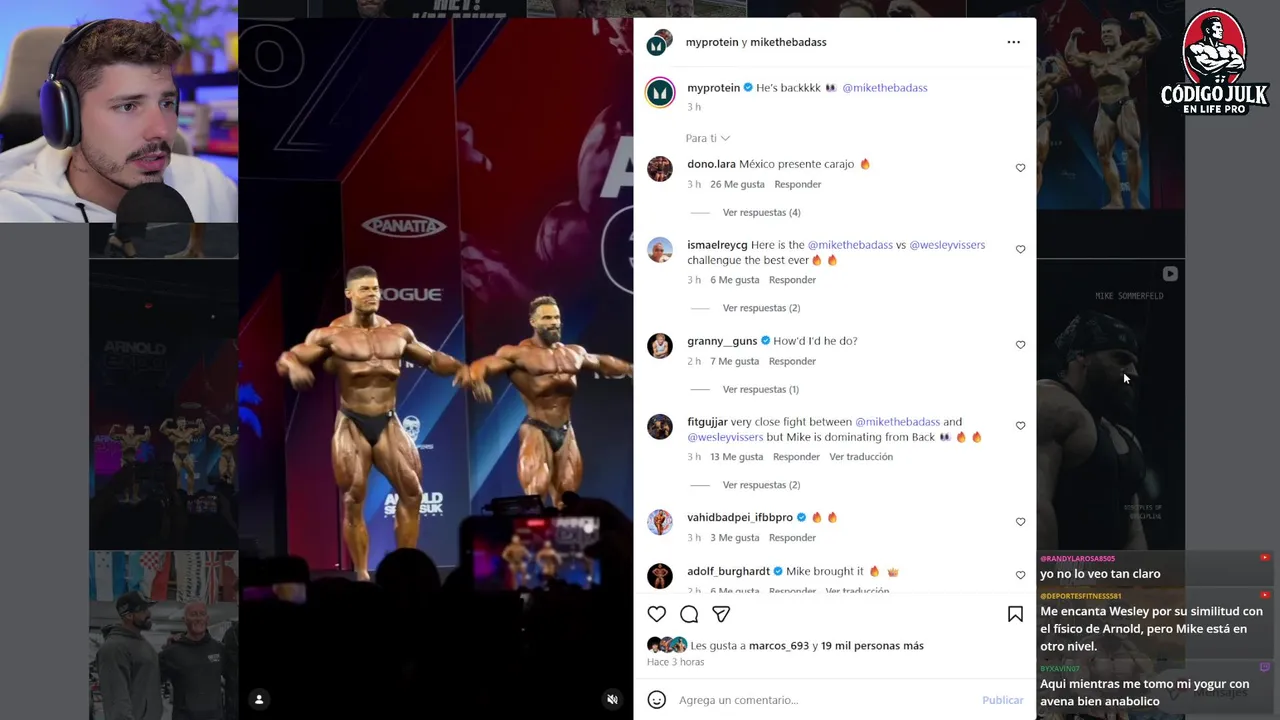Open the comment bubble icon below the comments
Viewport: 1280px width, 720px height.
689,614
